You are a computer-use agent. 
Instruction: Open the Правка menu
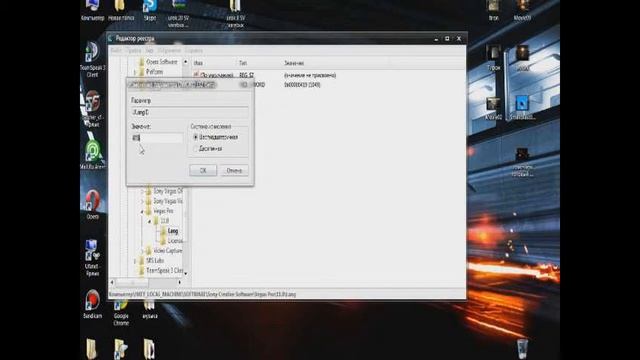pos(133,51)
